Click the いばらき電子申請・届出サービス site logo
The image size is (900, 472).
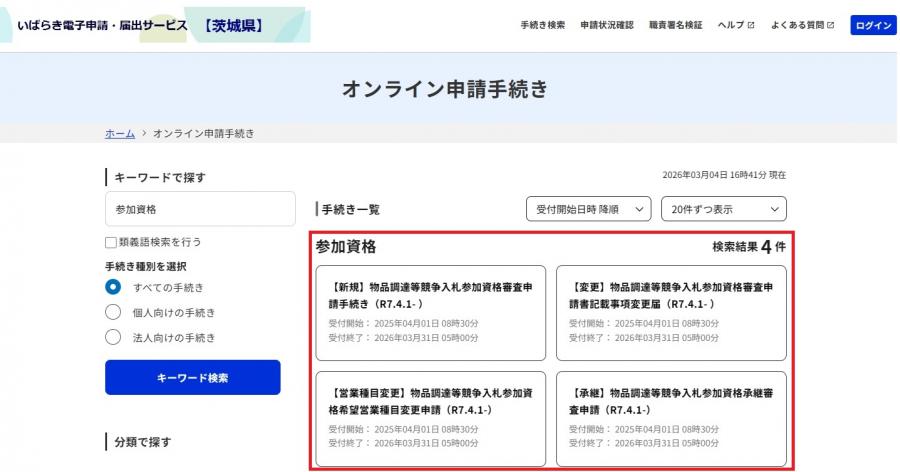click(140, 25)
